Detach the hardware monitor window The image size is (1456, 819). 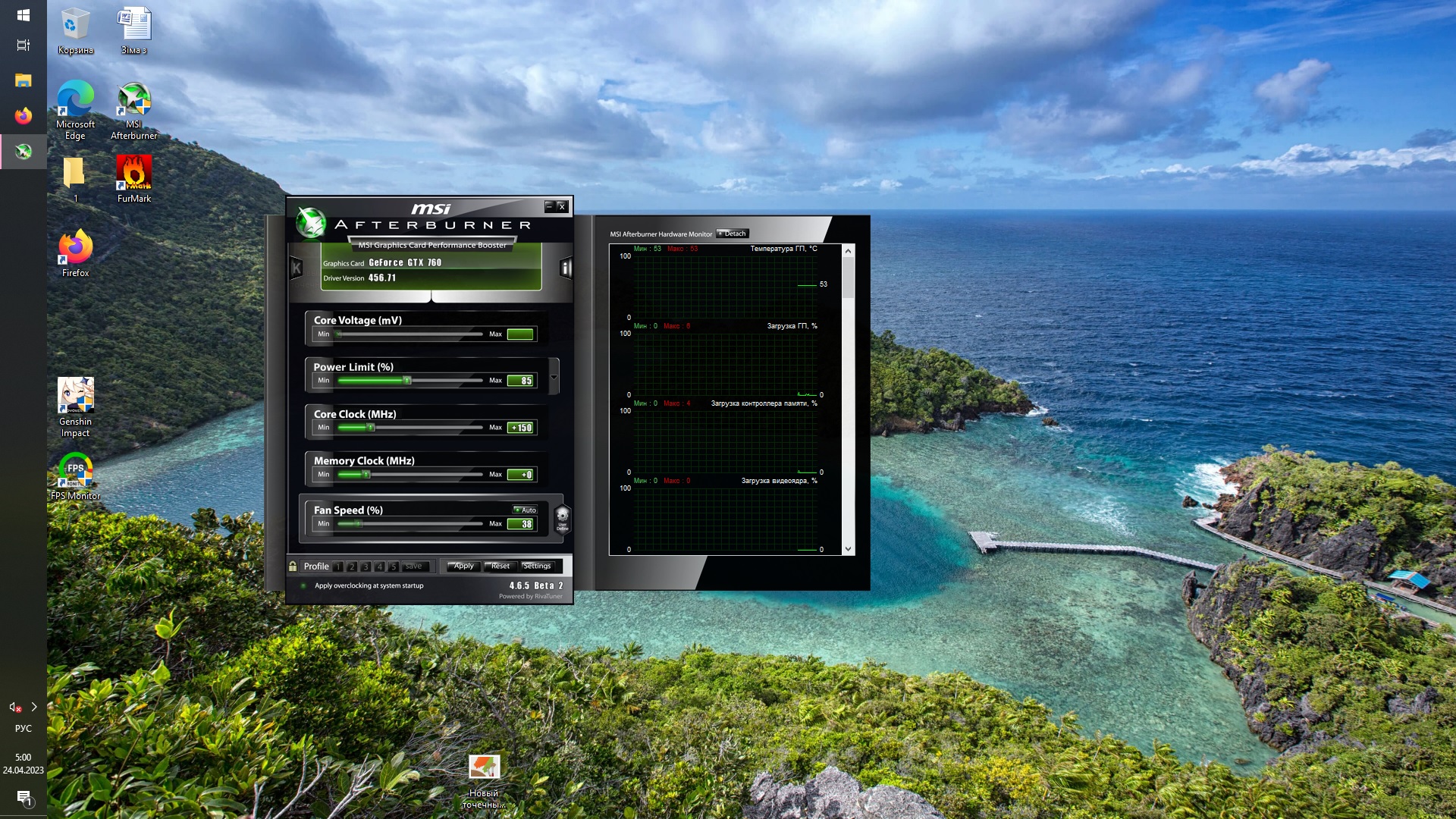pyautogui.click(x=733, y=234)
